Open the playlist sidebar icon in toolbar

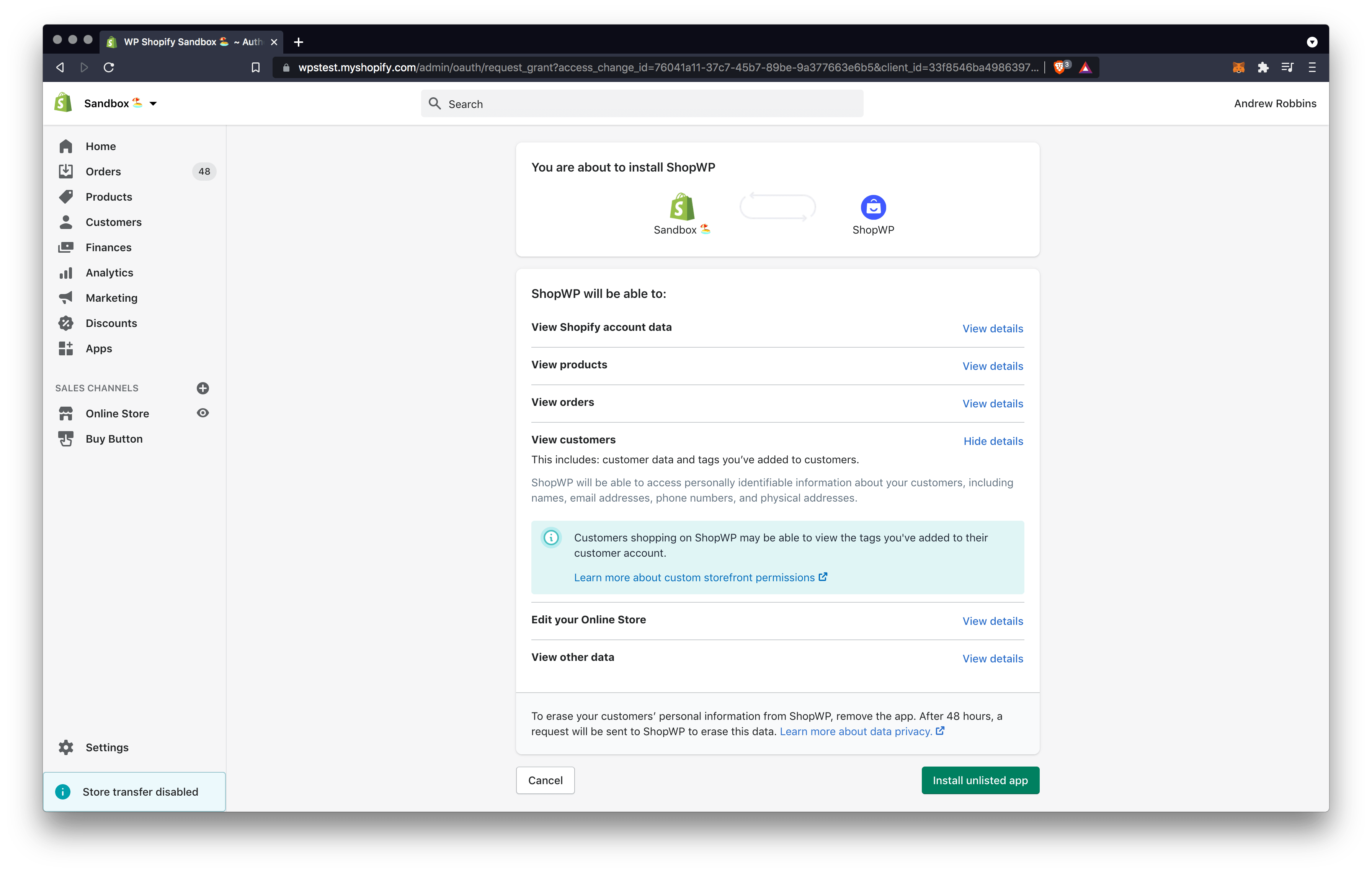1287,67
